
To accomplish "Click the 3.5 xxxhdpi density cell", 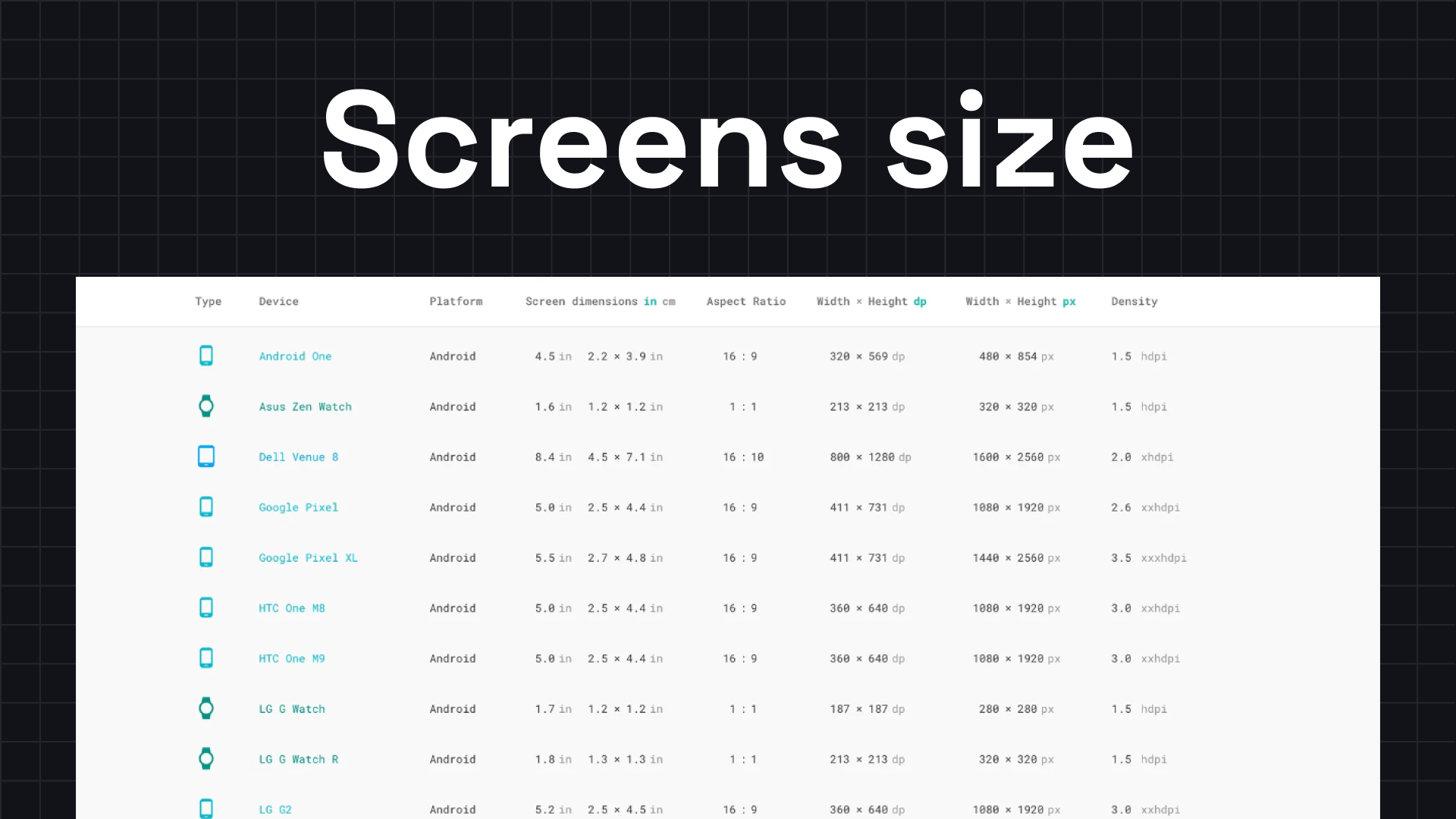I will 1148,558.
